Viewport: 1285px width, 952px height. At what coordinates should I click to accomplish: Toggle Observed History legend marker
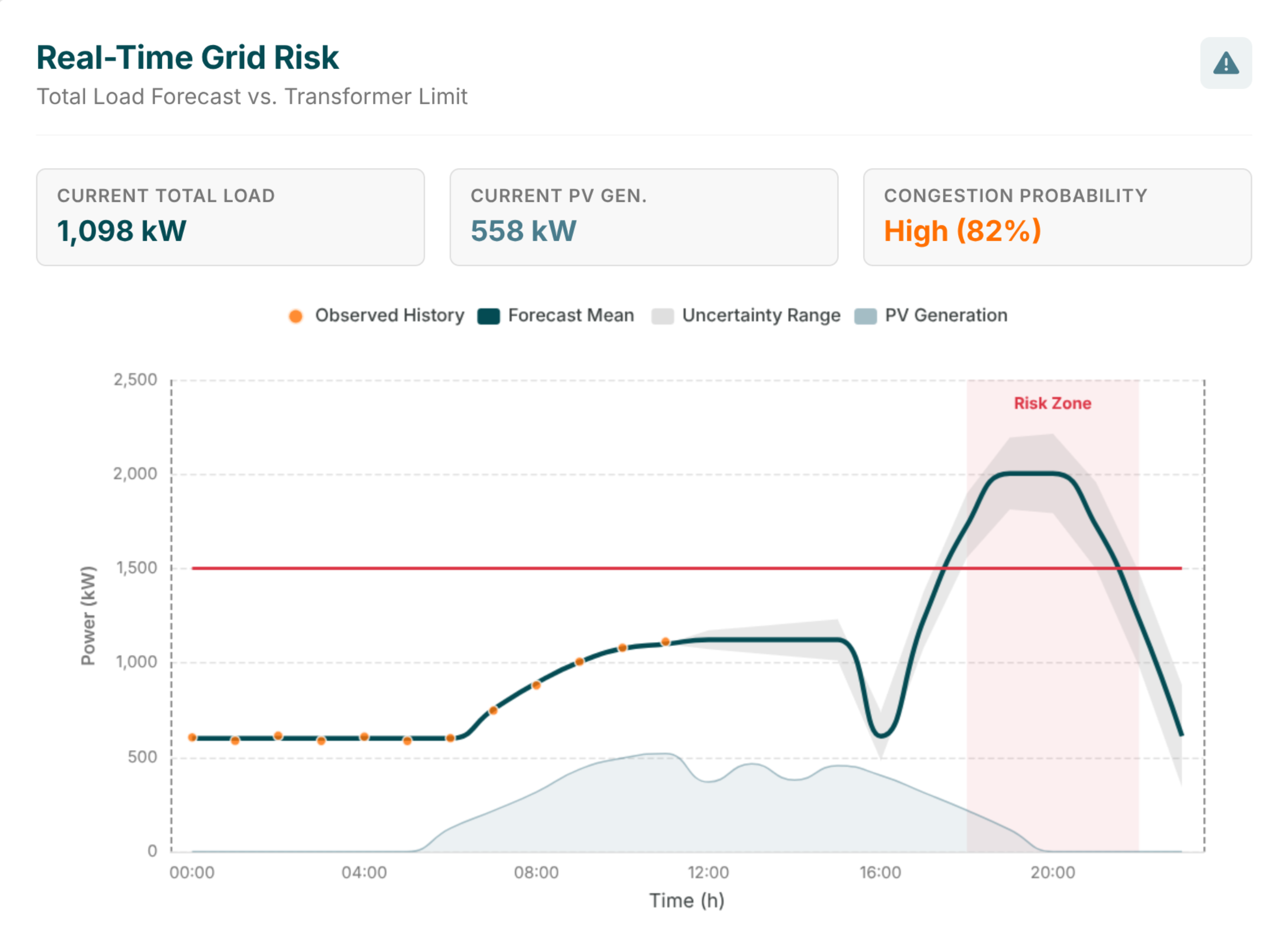click(296, 316)
